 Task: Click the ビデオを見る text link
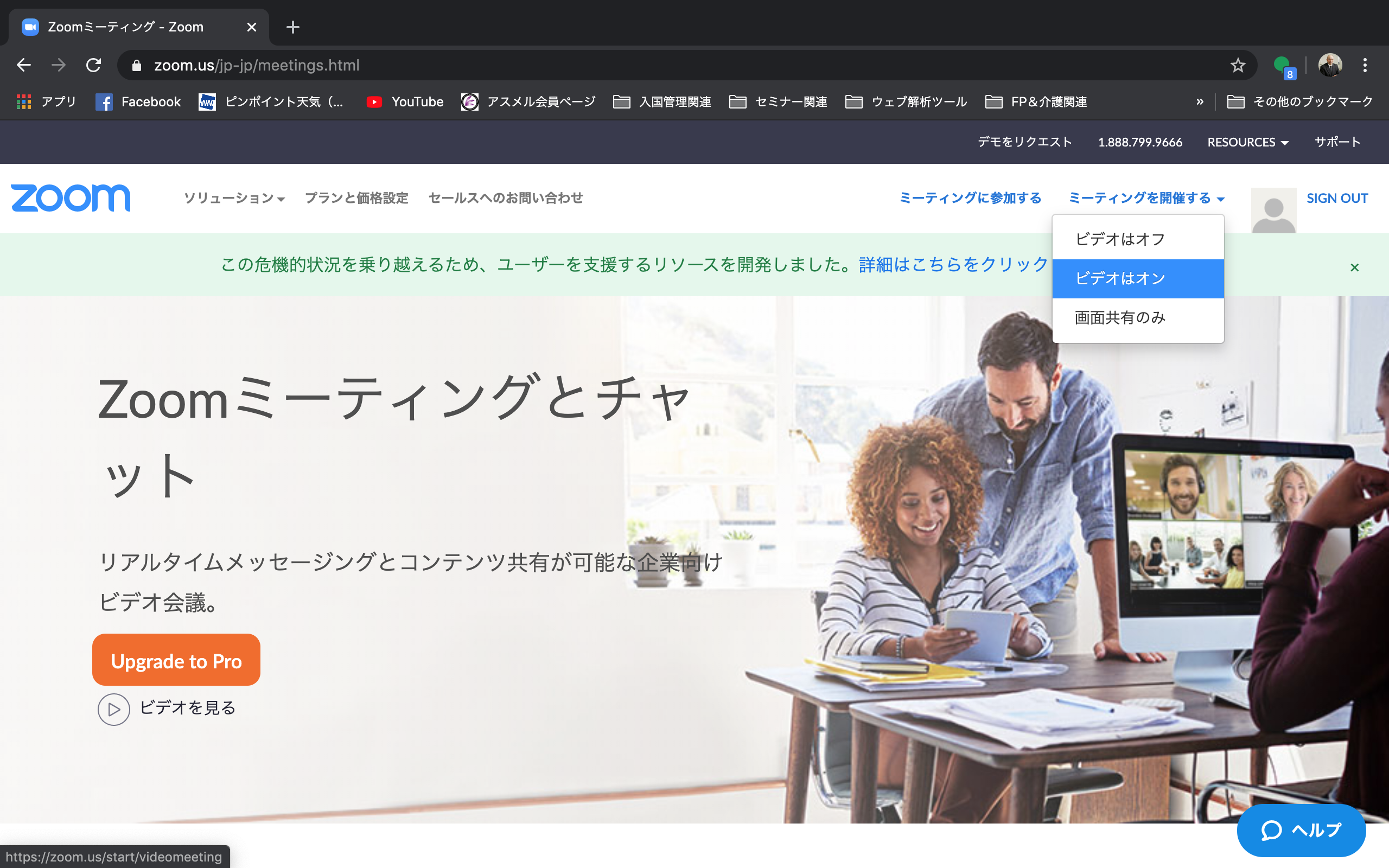[x=188, y=708]
